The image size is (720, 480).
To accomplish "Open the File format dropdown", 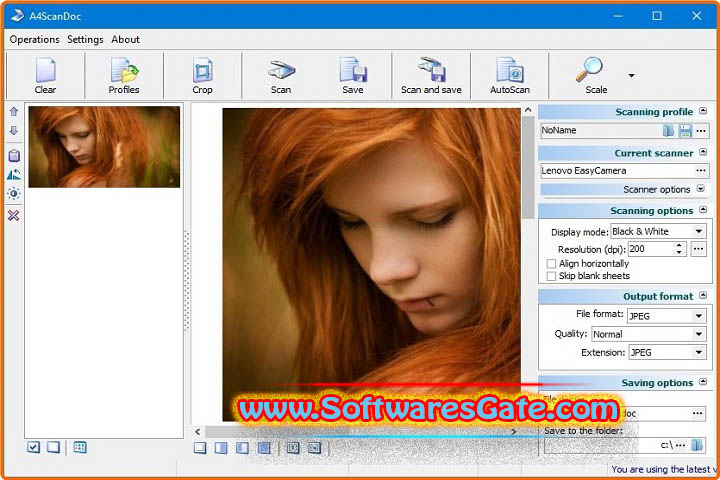I will pos(699,316).
